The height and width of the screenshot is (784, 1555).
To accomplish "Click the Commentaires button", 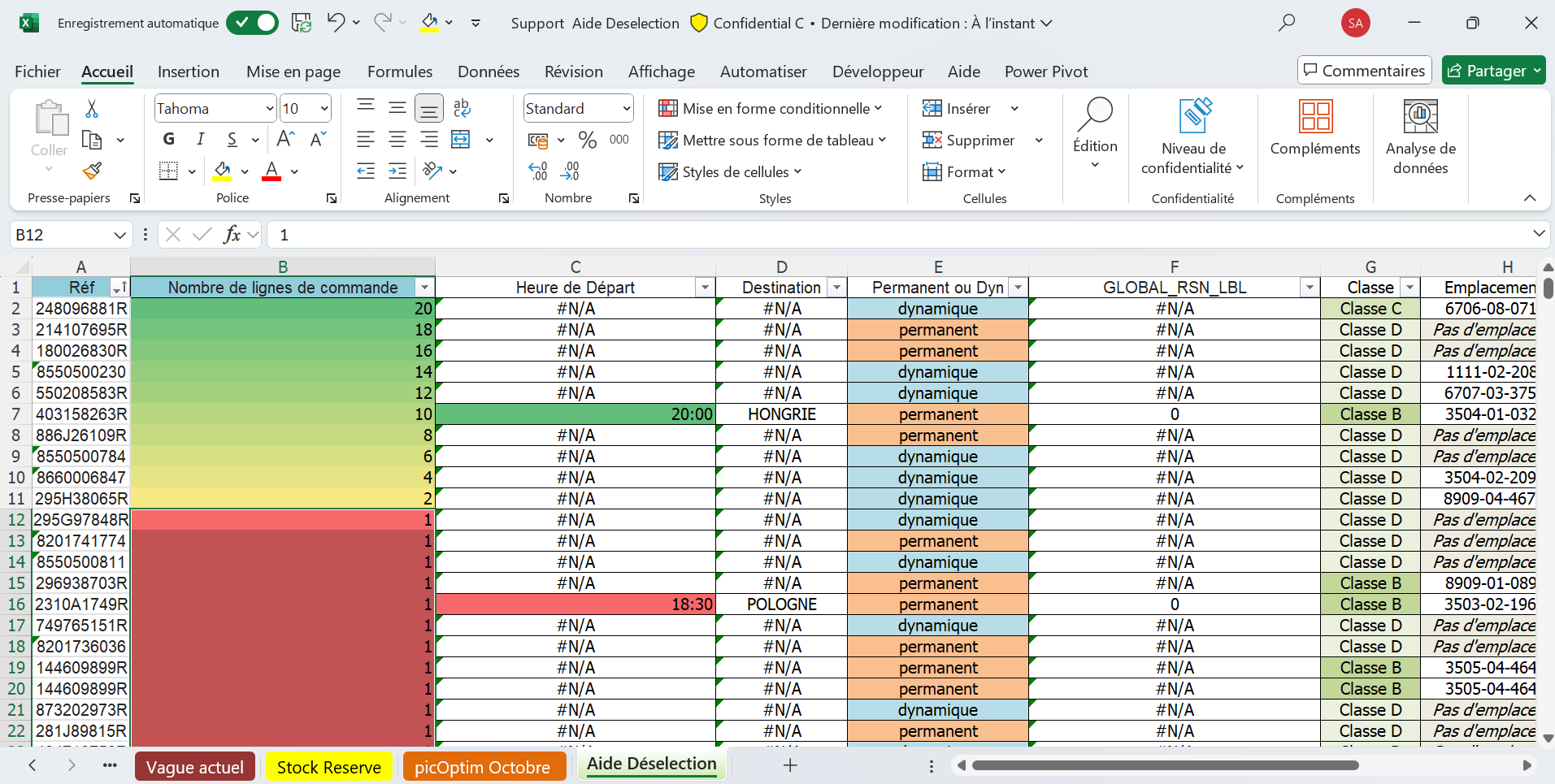I will coord(1364,71).
